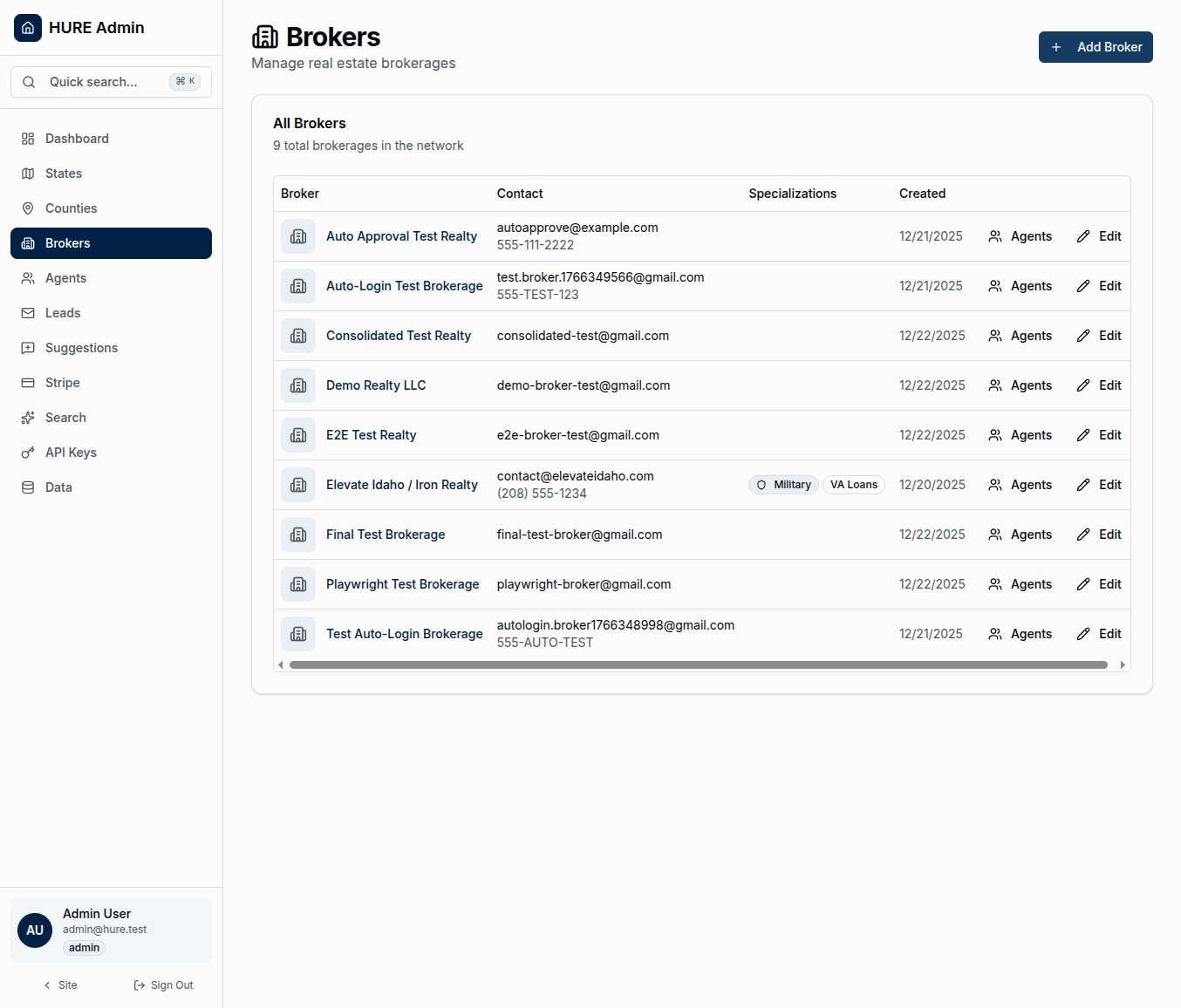Open Elevate Idaho / Iron Realty broker link
1181x1008 pixels.
[402, 485]
